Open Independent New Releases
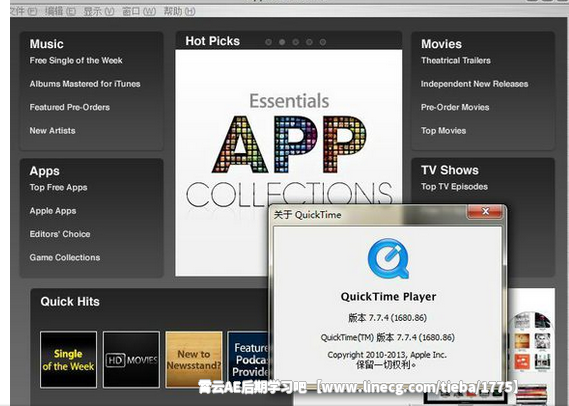569x406 pixels. [x=474, y=84]
